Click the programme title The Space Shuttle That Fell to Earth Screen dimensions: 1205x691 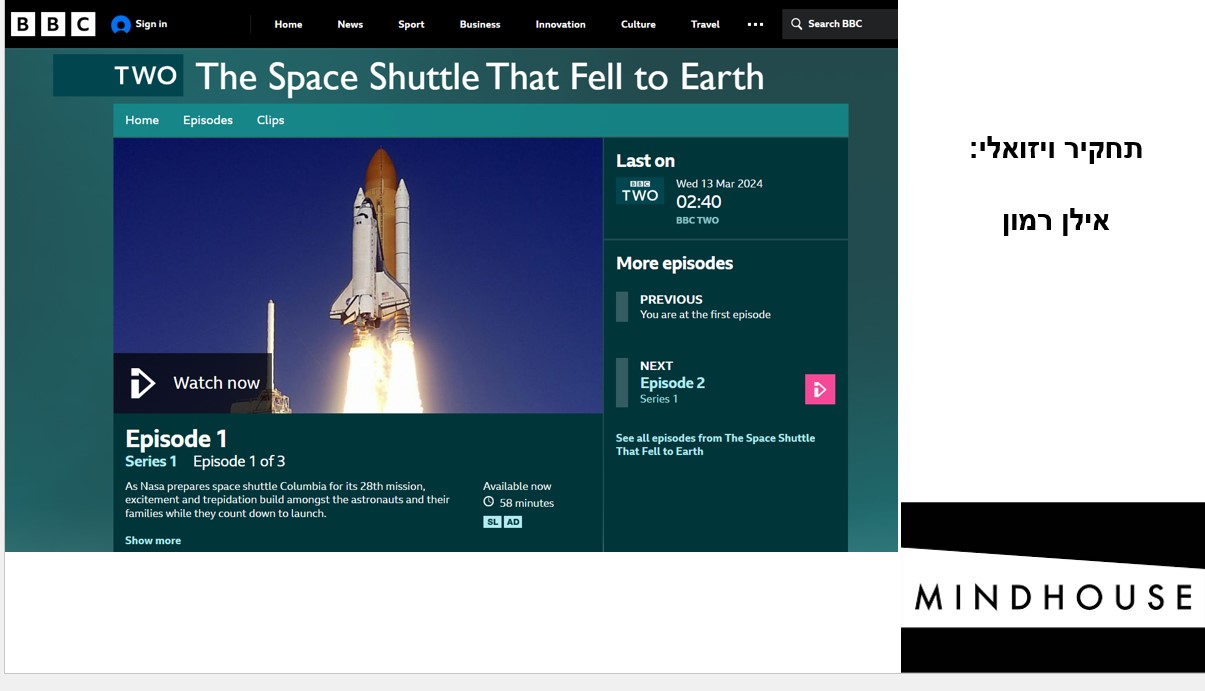(479, 77)
